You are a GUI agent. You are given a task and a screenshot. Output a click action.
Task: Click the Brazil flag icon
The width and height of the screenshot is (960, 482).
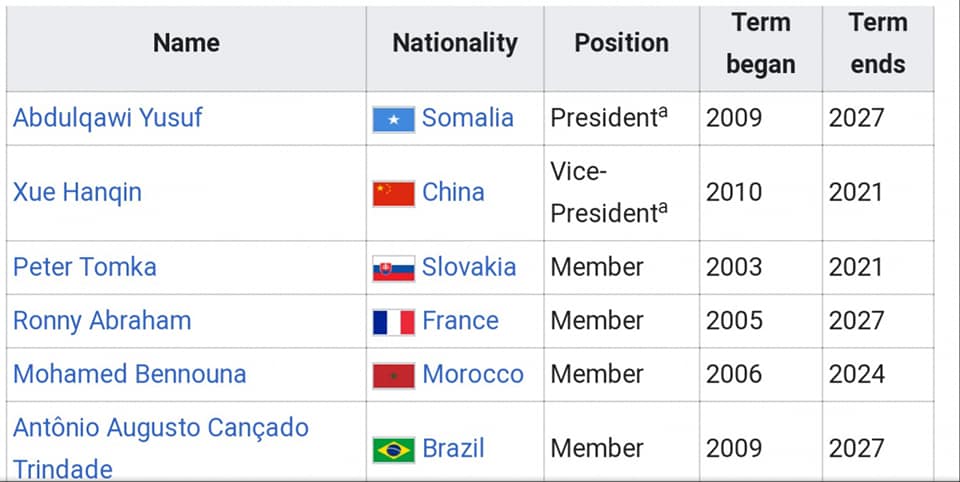(393, 449)
